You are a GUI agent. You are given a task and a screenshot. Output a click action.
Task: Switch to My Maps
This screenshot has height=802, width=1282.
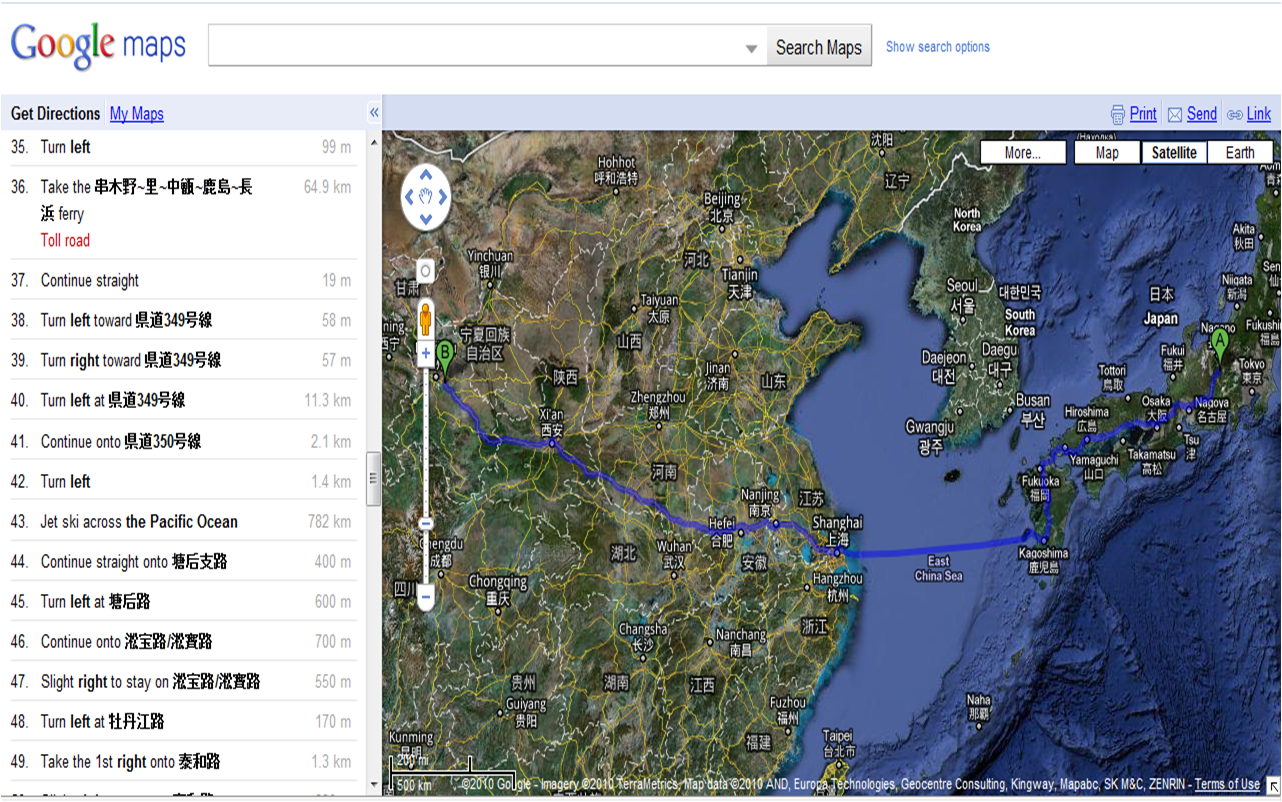click(136, 114)
